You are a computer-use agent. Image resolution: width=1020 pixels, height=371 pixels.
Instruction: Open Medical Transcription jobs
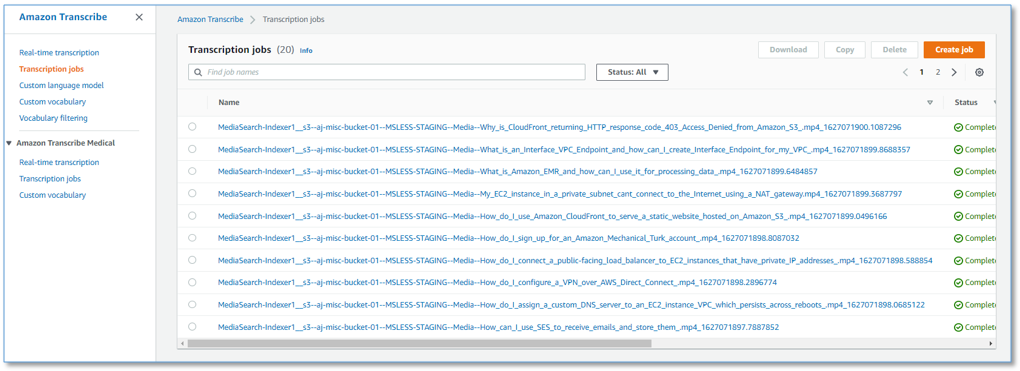point(50,178)
